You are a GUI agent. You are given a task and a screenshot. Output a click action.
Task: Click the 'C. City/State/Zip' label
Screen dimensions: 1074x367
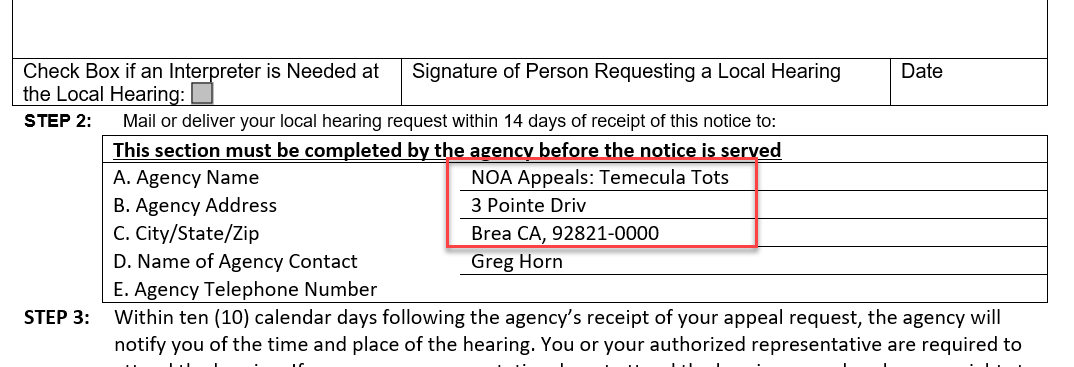(186, 233)
